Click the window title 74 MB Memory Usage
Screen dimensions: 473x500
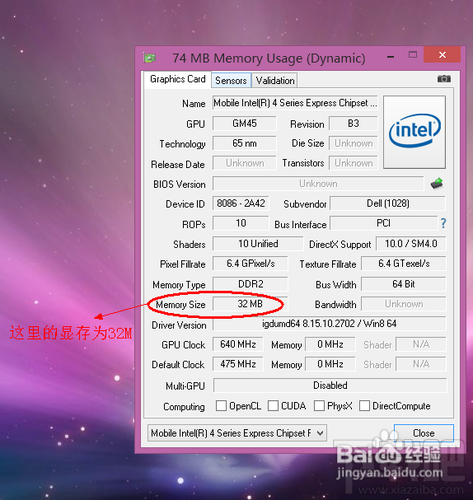point(269,58)
